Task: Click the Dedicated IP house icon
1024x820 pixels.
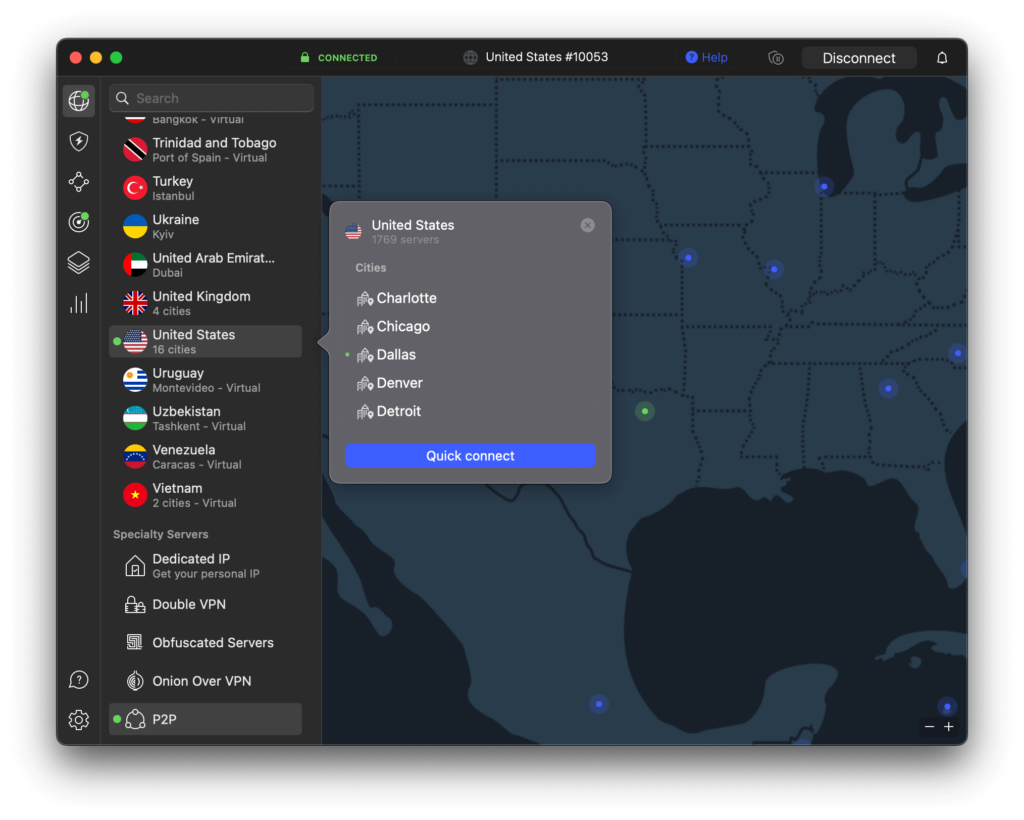Action: [x=135, y=565]
